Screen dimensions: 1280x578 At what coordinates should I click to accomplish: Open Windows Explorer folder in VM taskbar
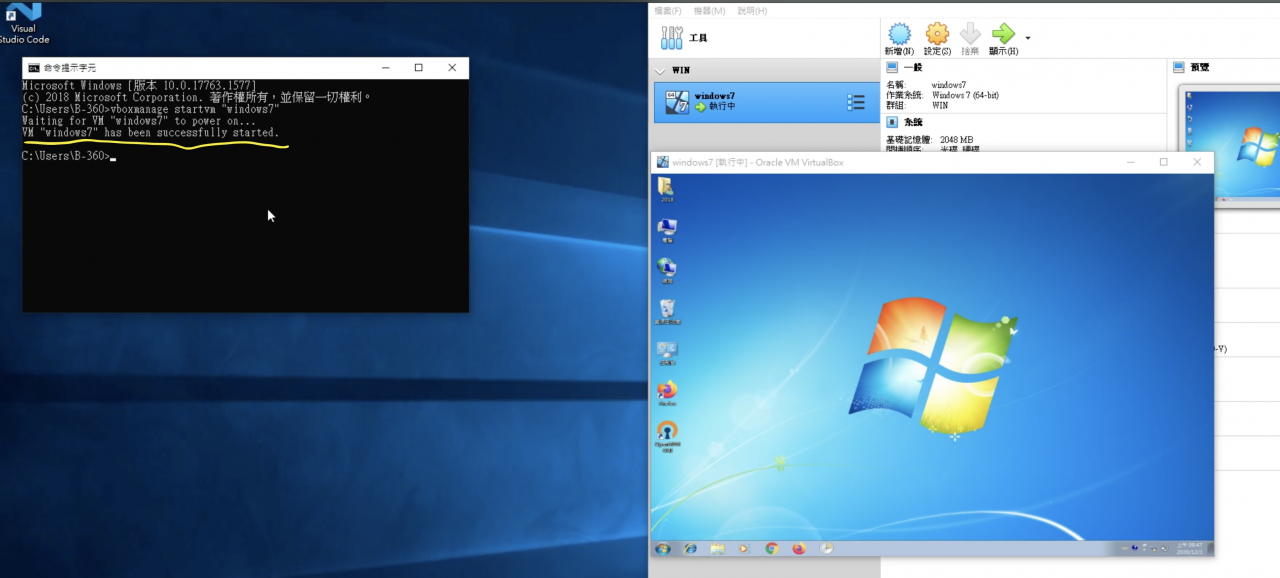point(717,548)
